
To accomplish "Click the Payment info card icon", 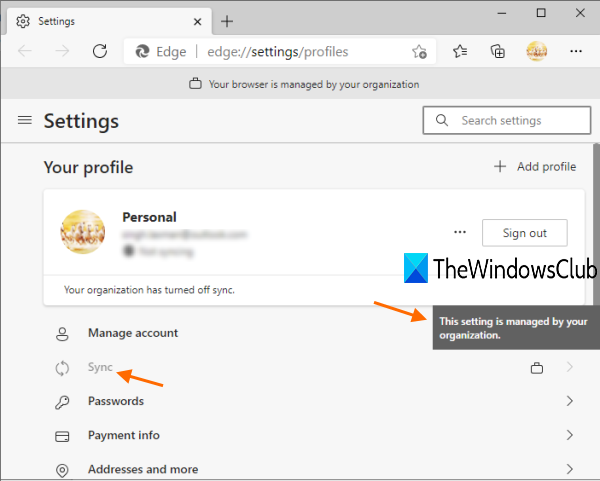I will click(x=62, y=436).
